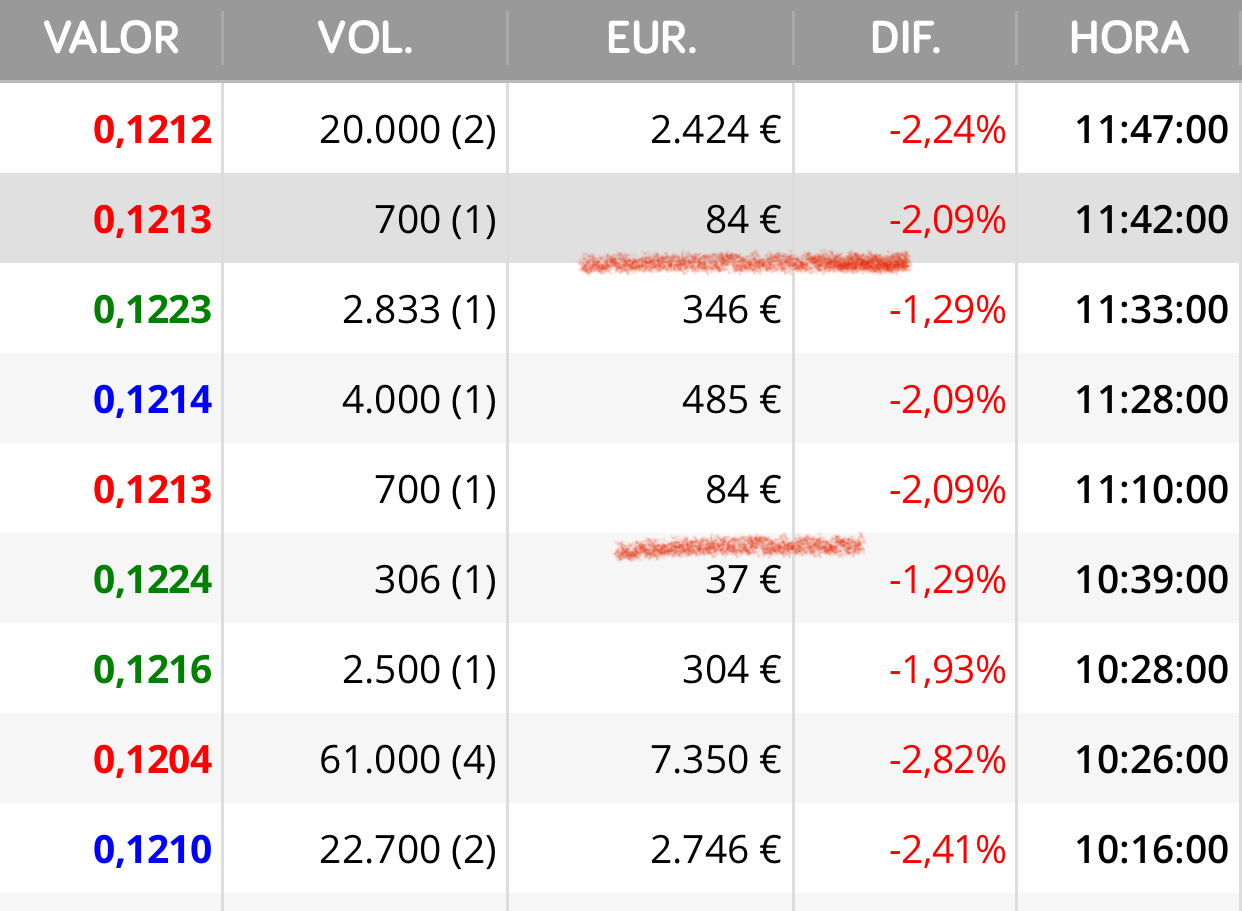
Task: Select the HORA column header
Action: (1129, 39)
